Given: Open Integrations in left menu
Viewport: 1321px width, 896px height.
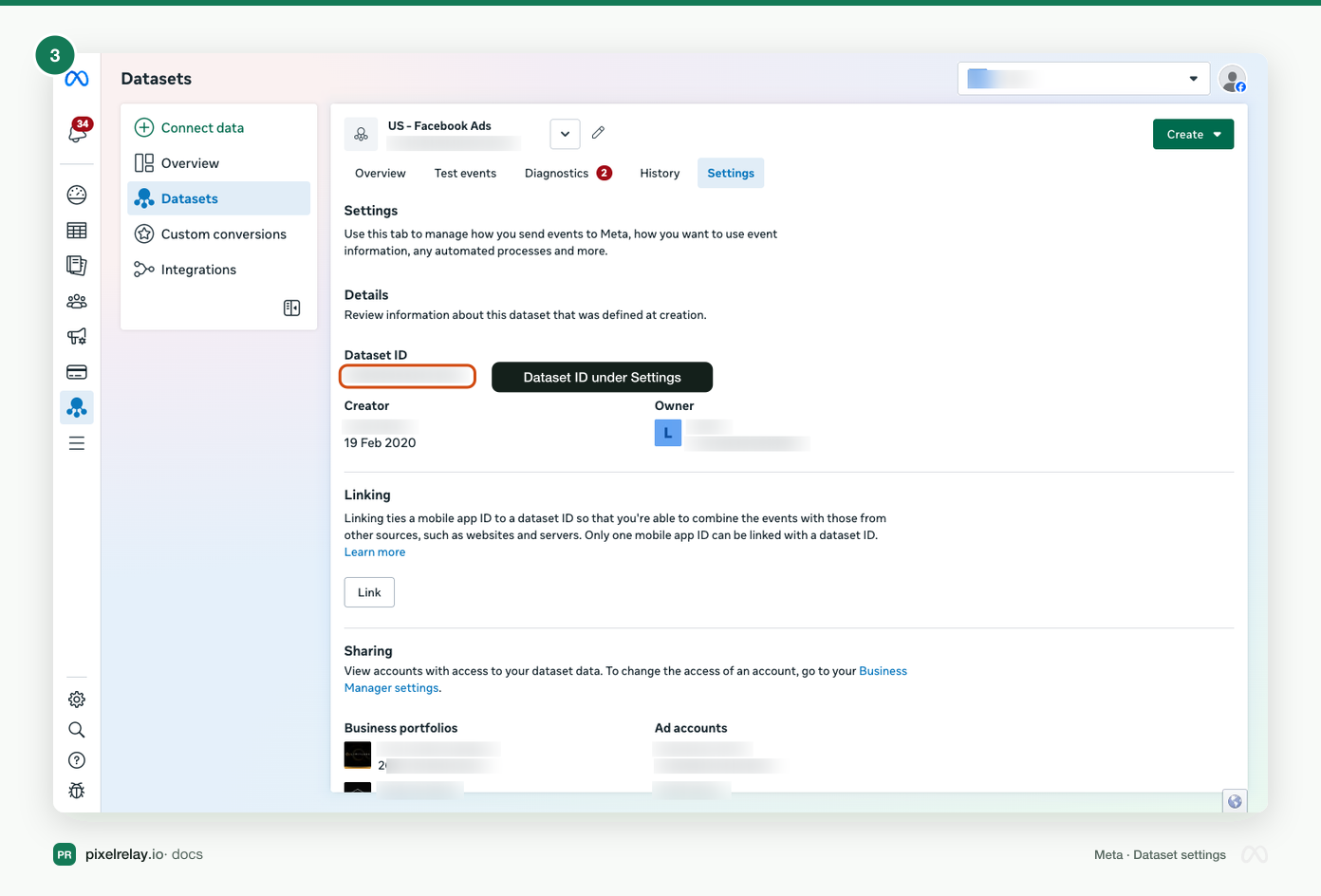Looking at the screenshot, I should [219, 270].
